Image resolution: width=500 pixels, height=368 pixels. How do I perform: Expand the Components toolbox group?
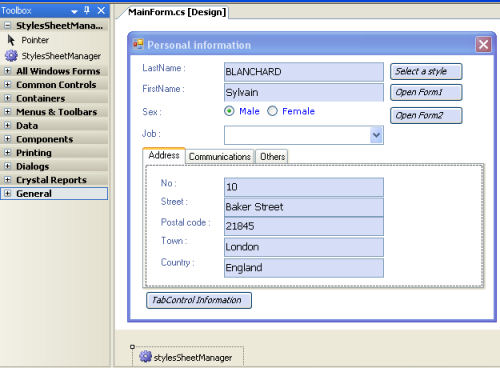click(x=7, y=139)
